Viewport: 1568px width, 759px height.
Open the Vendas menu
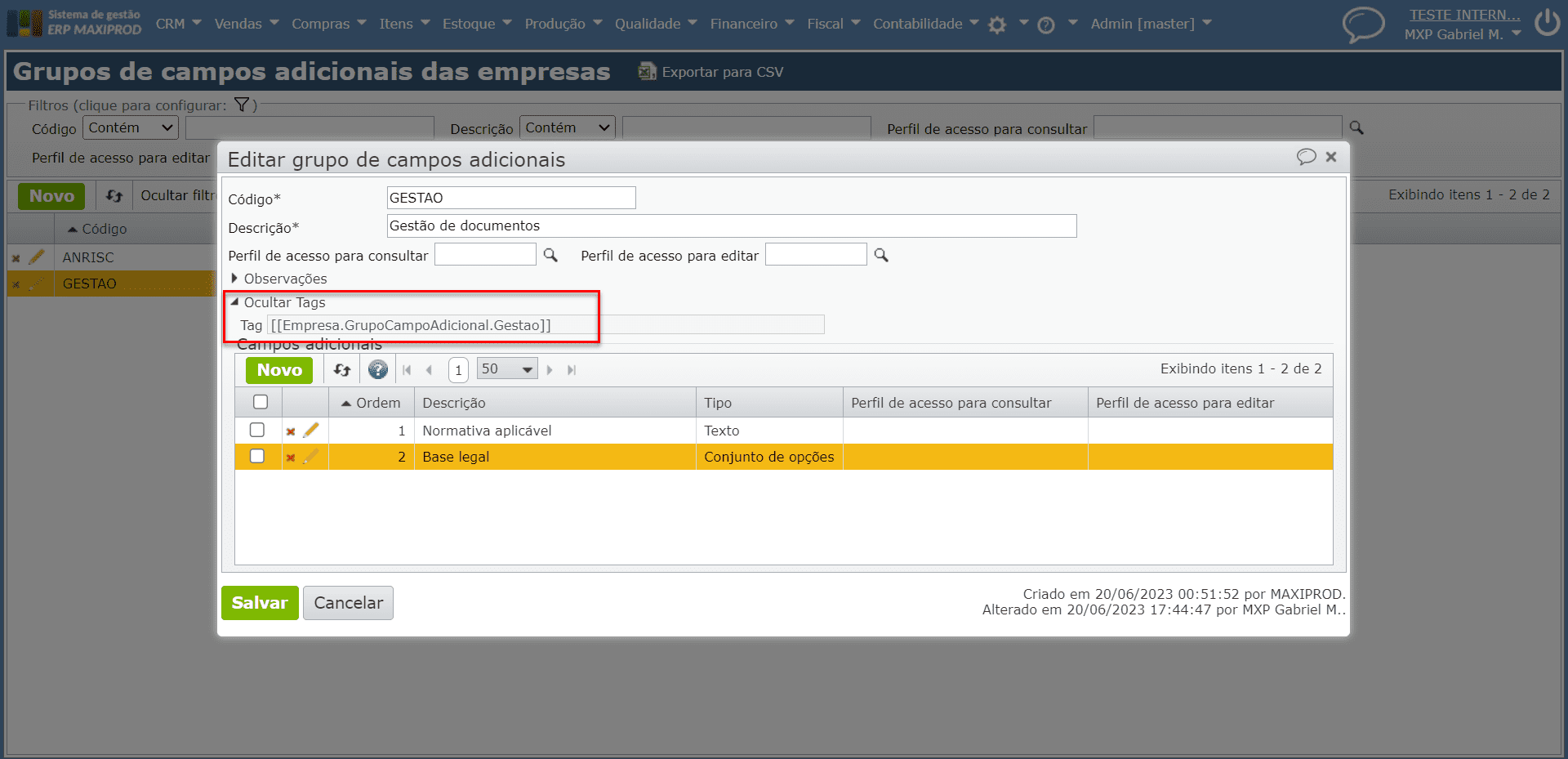(247, 24)
